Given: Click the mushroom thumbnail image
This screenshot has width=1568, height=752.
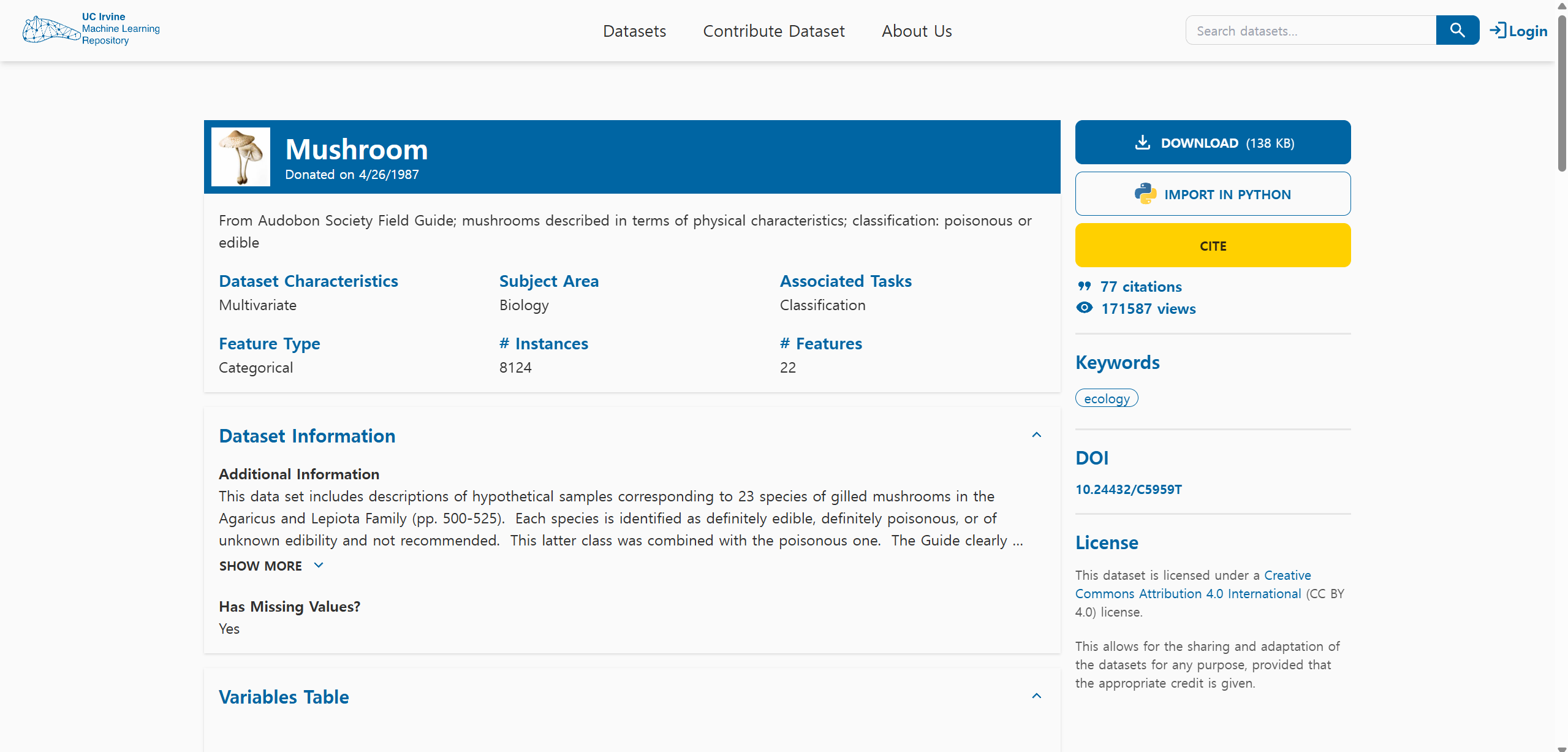Looking at the screenshot, I should (x=240, y=157).
